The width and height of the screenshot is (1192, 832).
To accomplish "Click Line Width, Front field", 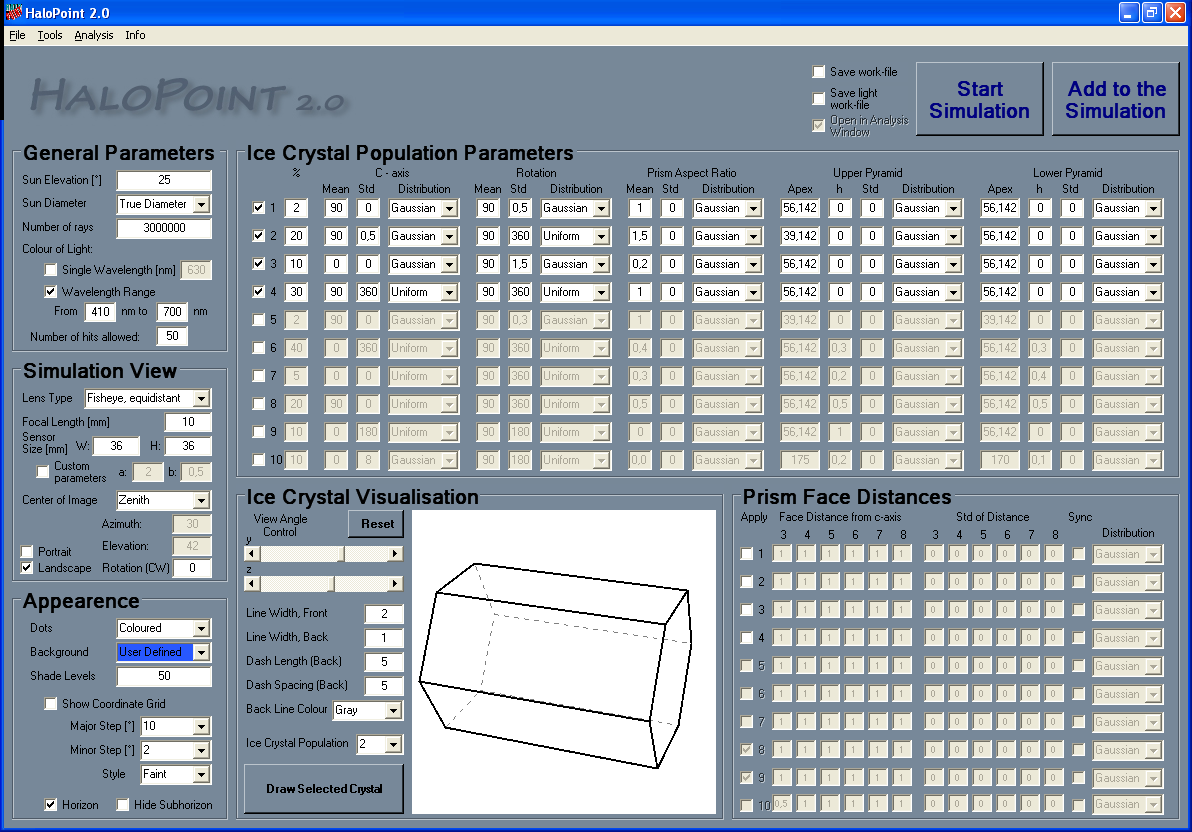I will (x=384, y=614).
